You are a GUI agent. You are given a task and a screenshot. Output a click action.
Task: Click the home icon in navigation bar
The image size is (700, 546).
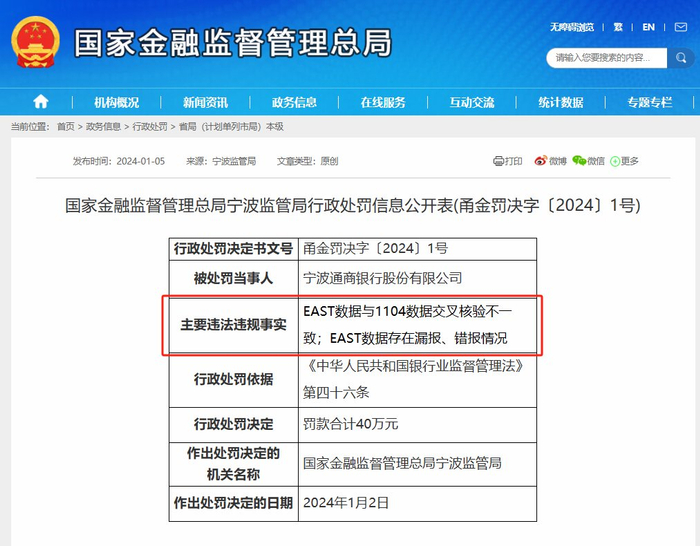[41, 102]
